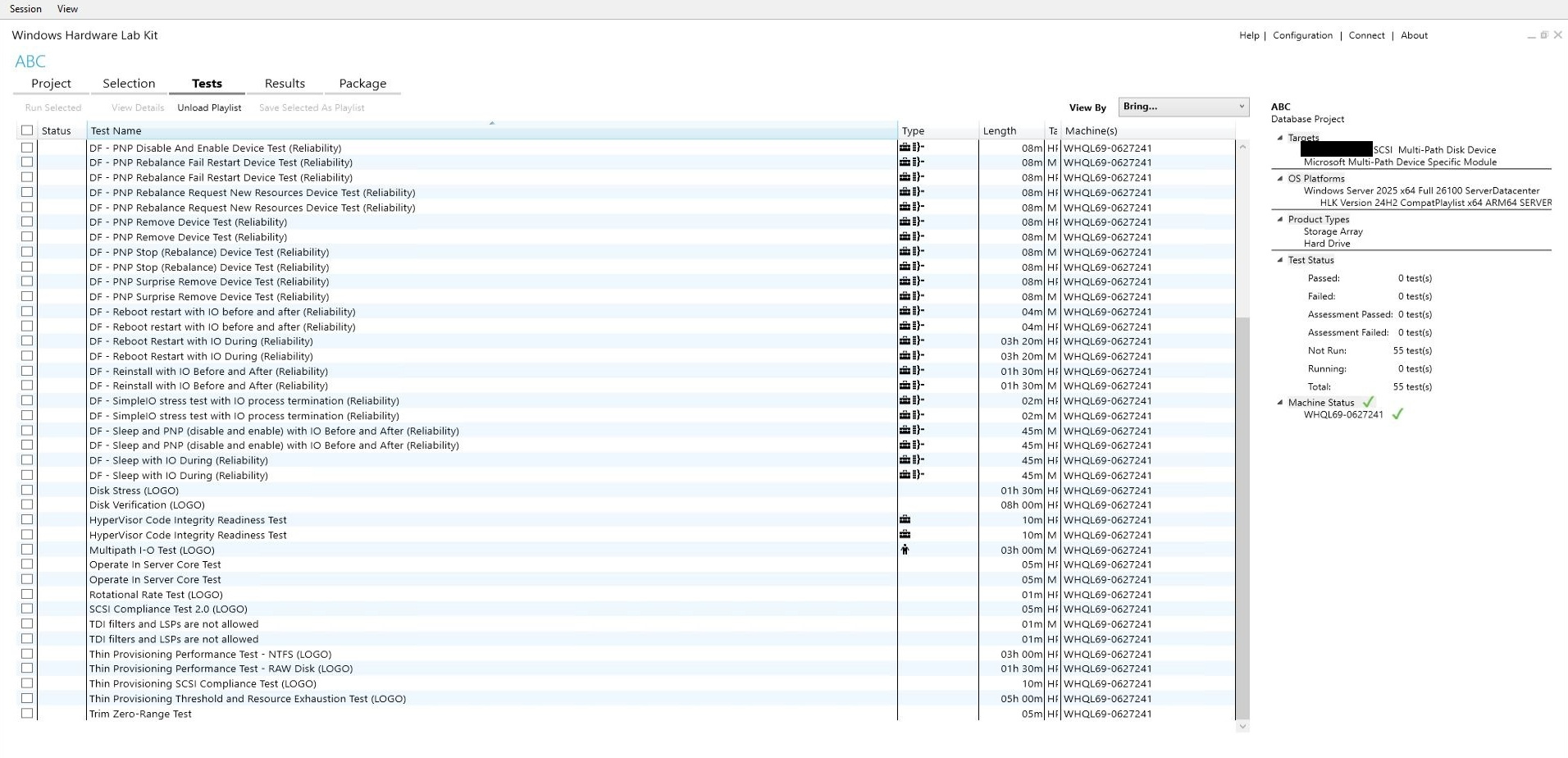Screen dimensions: 1568x758
Task: Collapse the Test Status section
Action: pyautogui.click(x=1280, y=260)
